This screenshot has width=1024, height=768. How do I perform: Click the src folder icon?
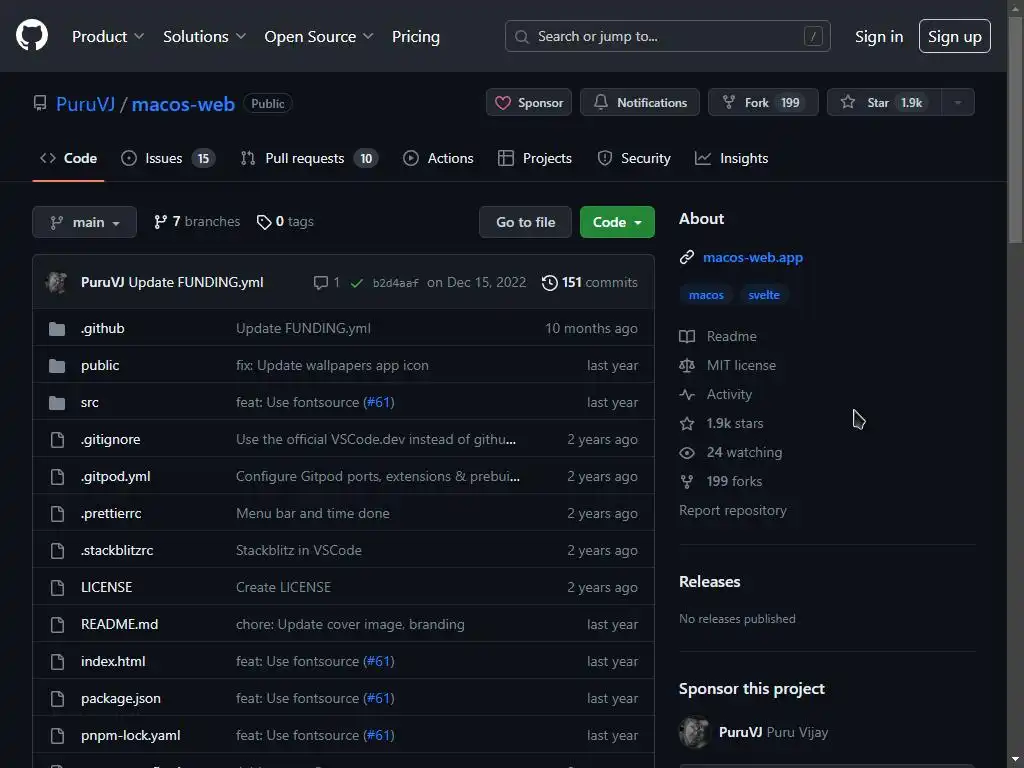click(57, 402)
